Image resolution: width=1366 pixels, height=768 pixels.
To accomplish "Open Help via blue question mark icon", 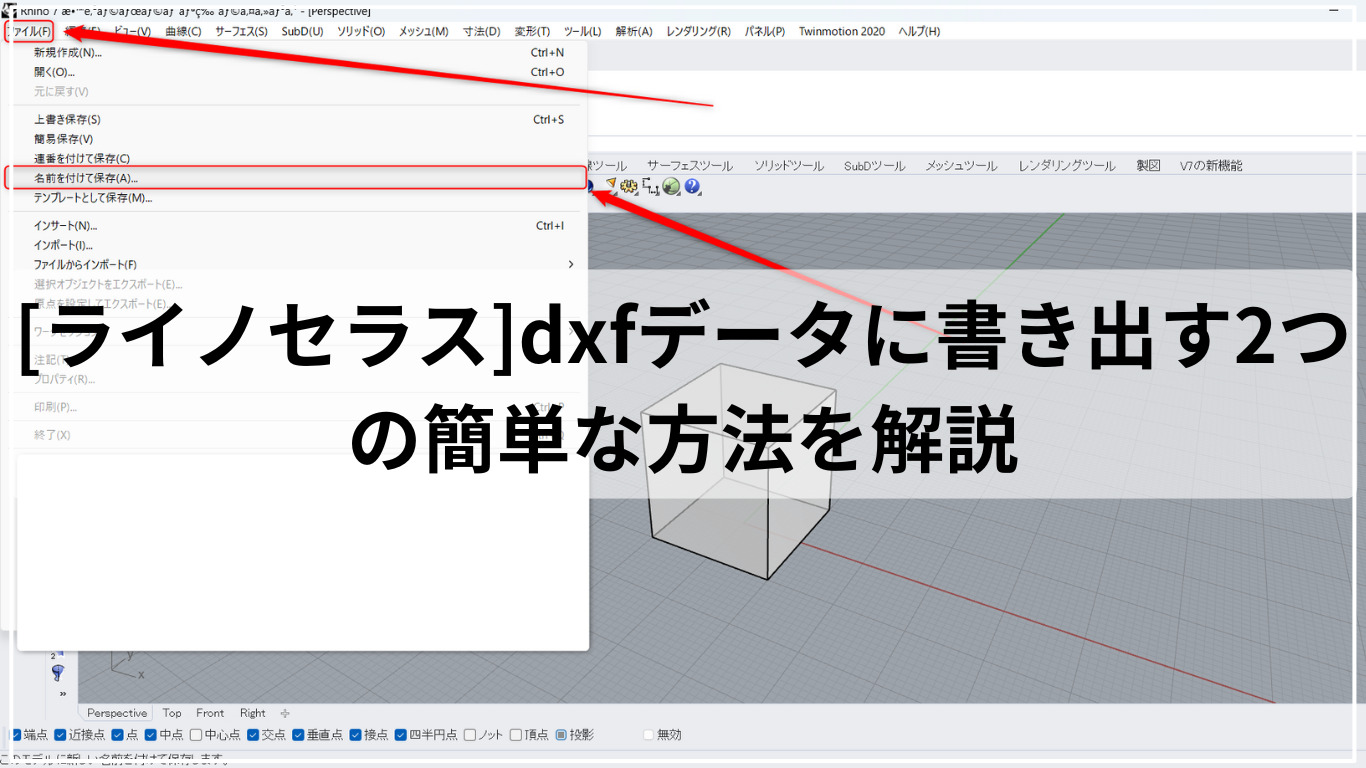I will (x=692, y=186).
